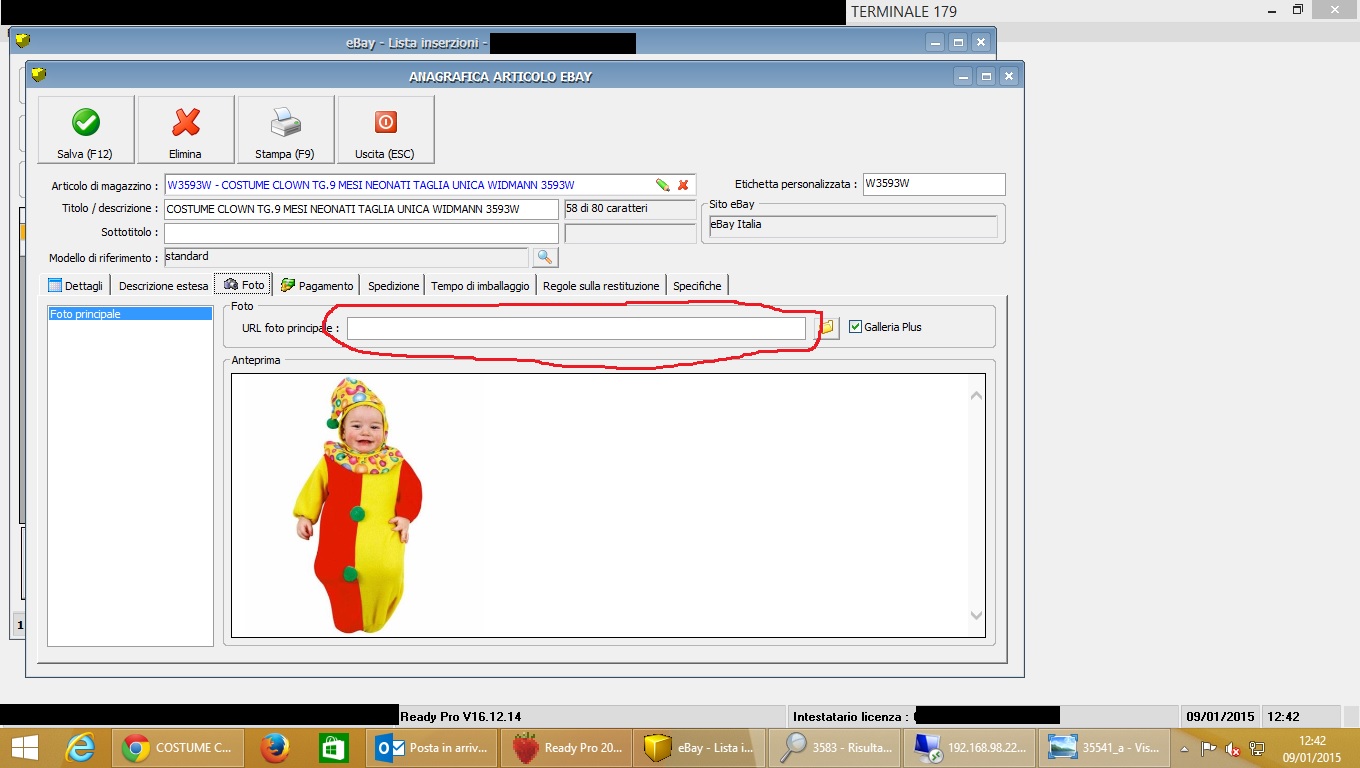
Task: Delete the listing with the Elimina button
Action: coord(186,129)
